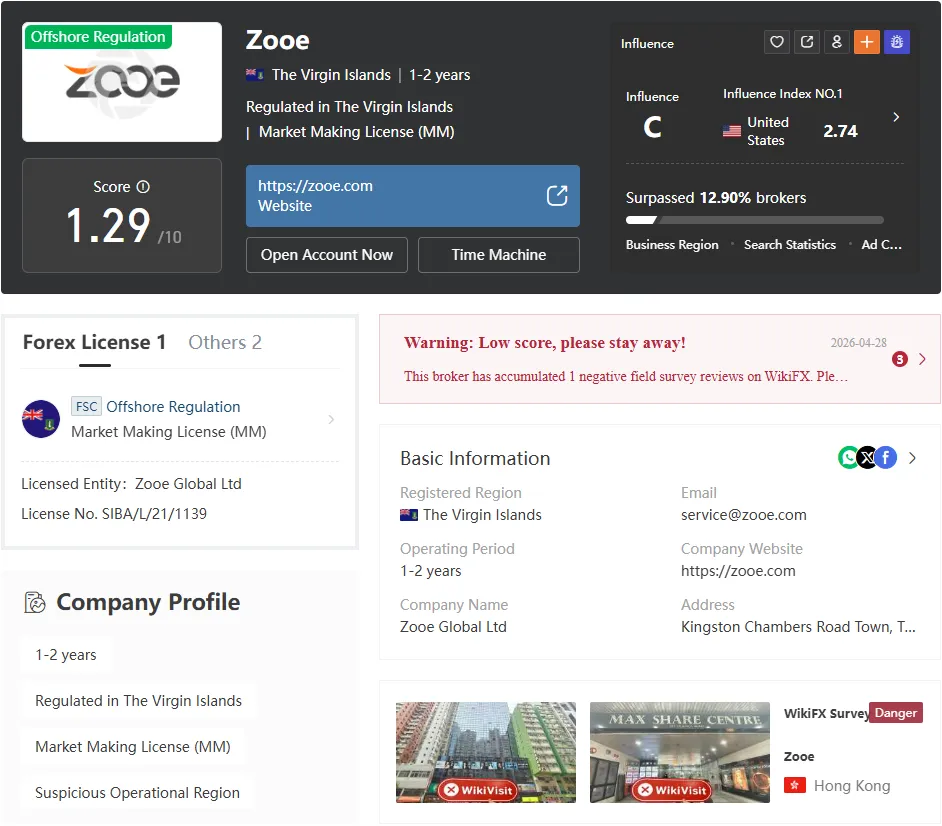
Task: Click the 2.74 influence index value
Action: pyautogui.click(x=840, y=131)
